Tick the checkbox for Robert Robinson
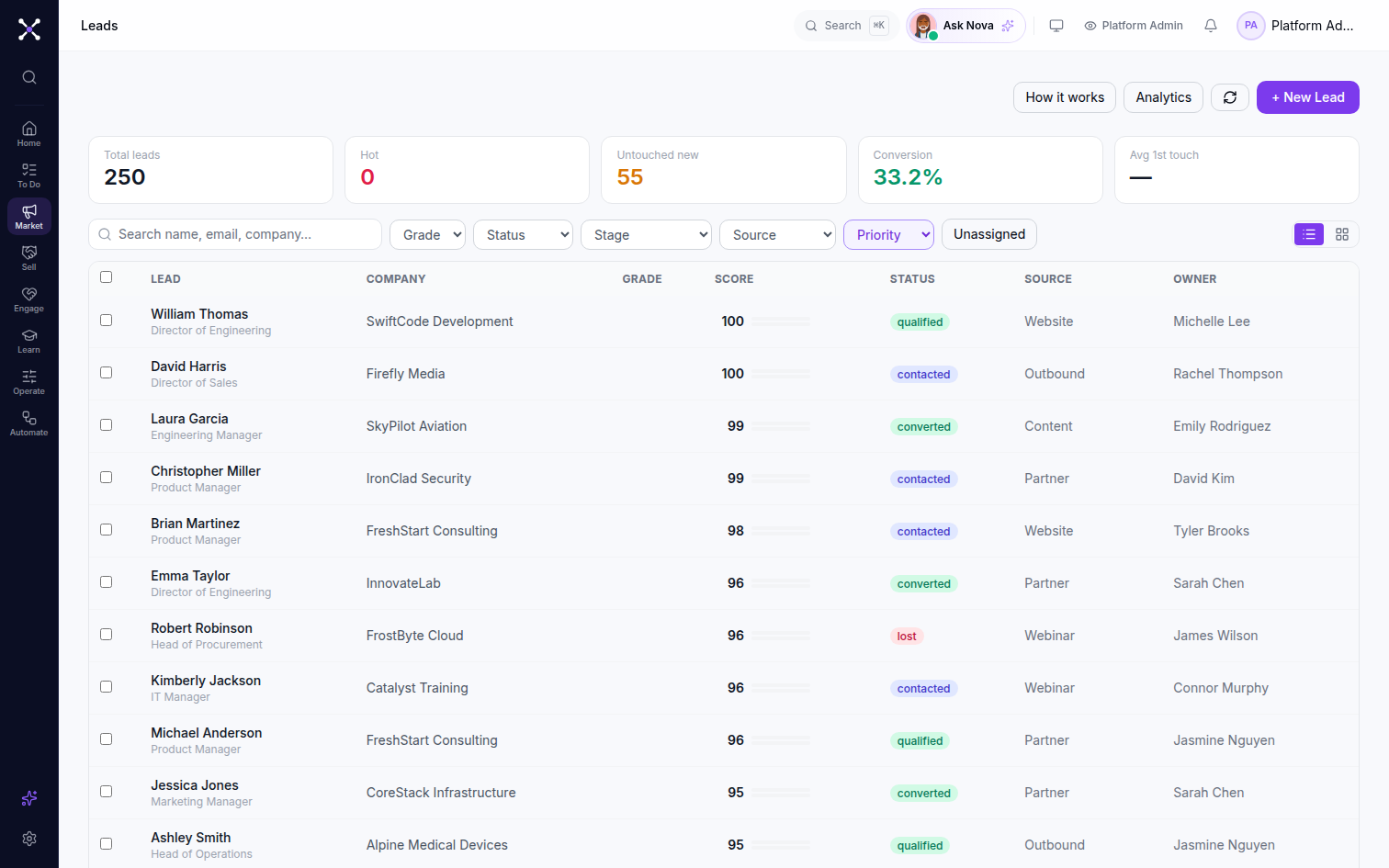Image resolution: width=1389 pixels, height=868 pixels. [x=107, y=635]
